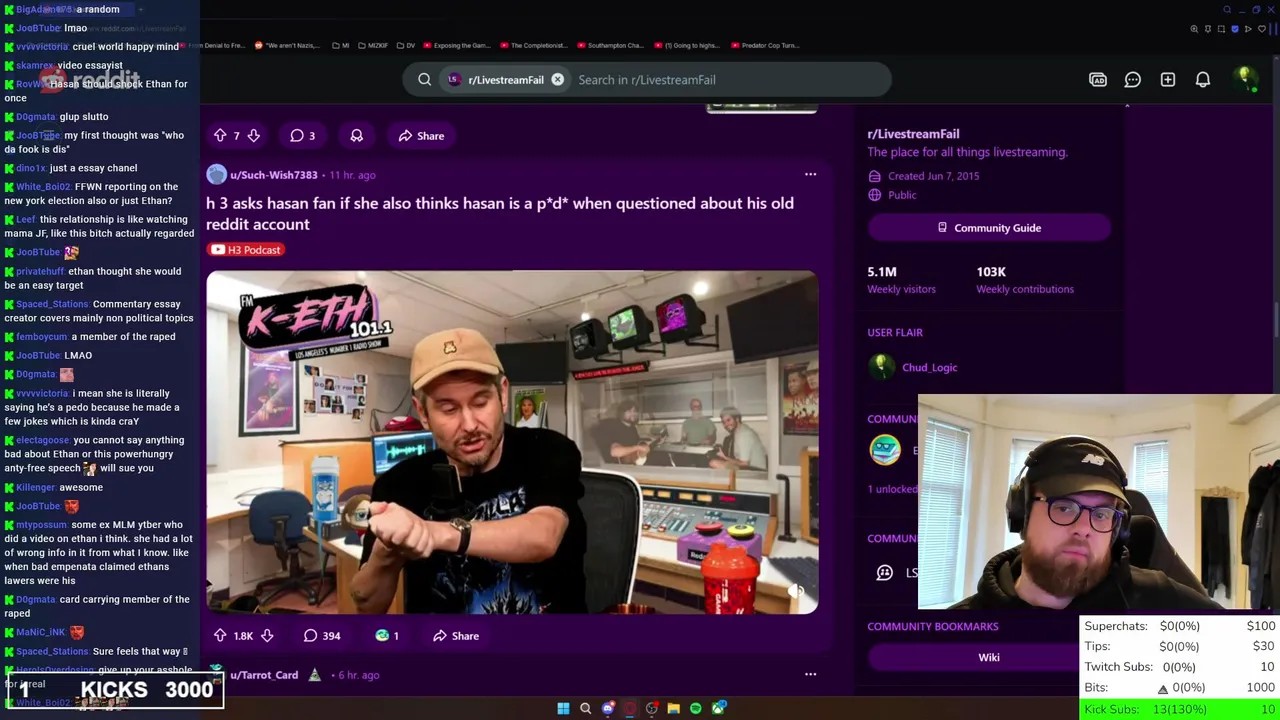
Task: Open File Explorer from taskbar
Action: point(673,709)
